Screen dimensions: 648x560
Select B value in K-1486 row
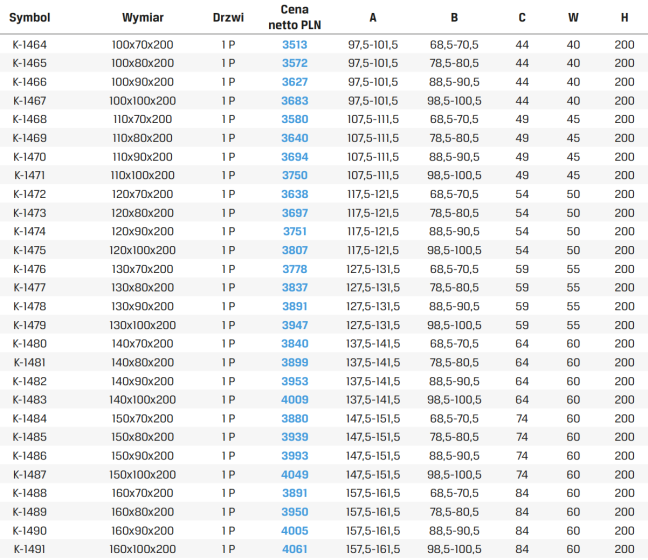tap(454, 456)
